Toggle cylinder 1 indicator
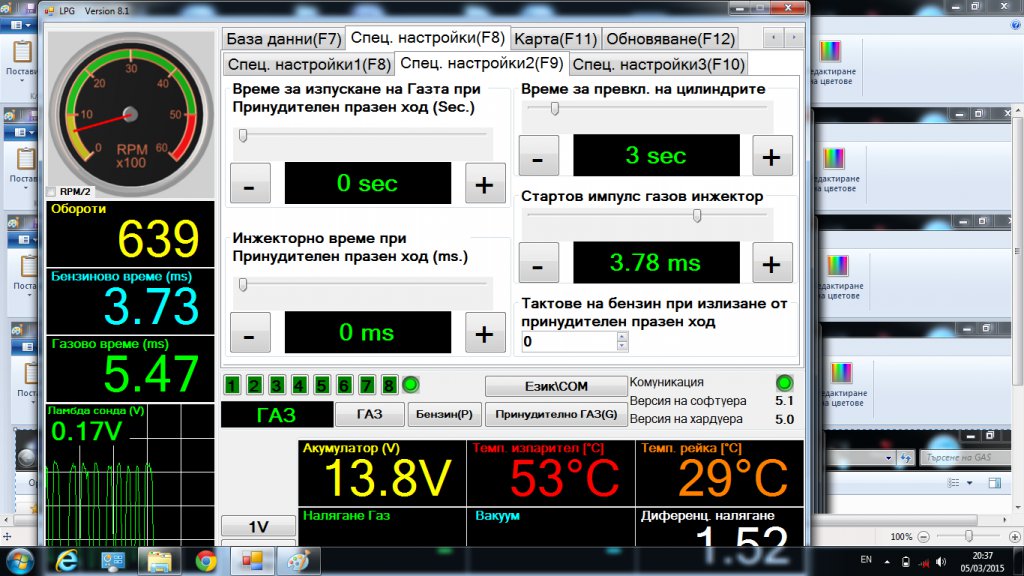Screen dimensions: 1024x576 232,385
